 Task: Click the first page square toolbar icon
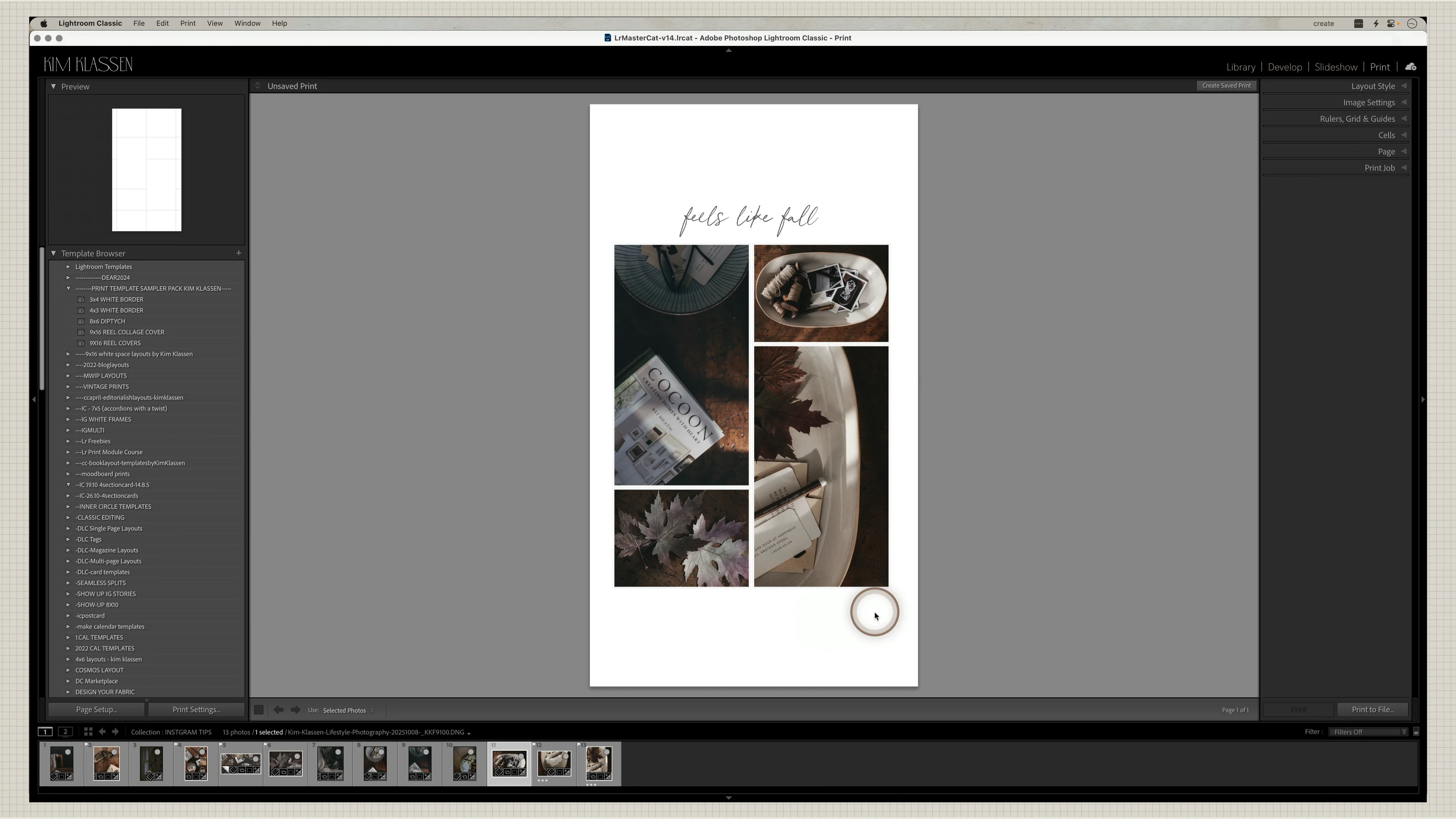pyautogui.click(x=259, y=710)
